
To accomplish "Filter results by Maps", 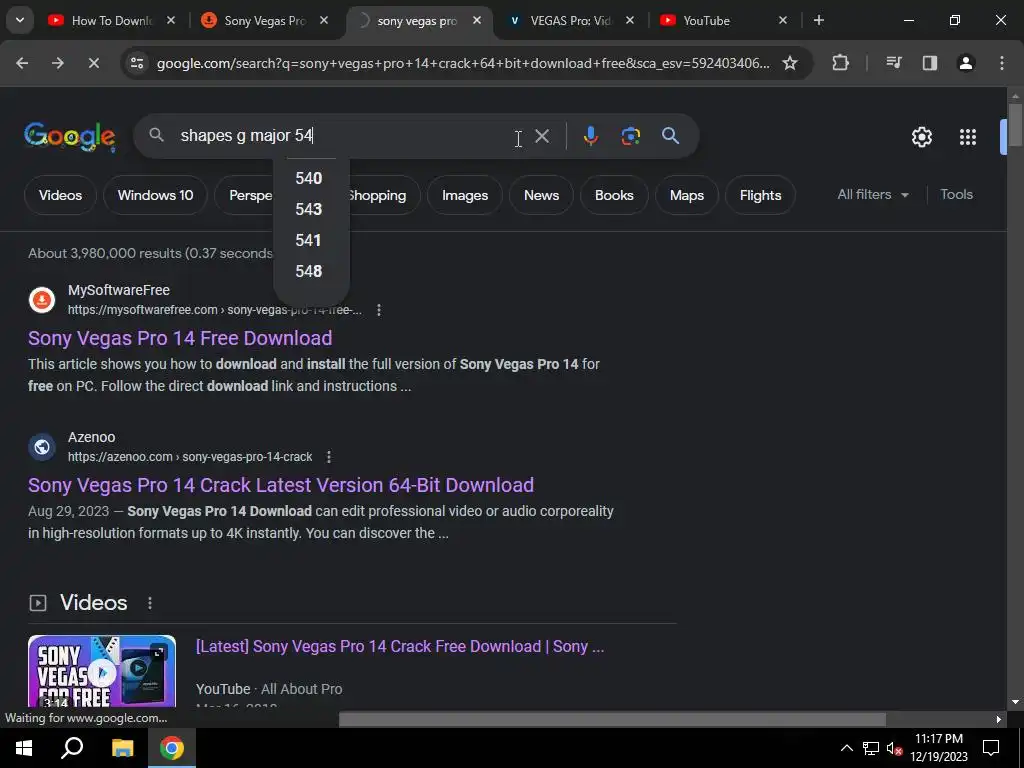I will click(x=687, y=195).
